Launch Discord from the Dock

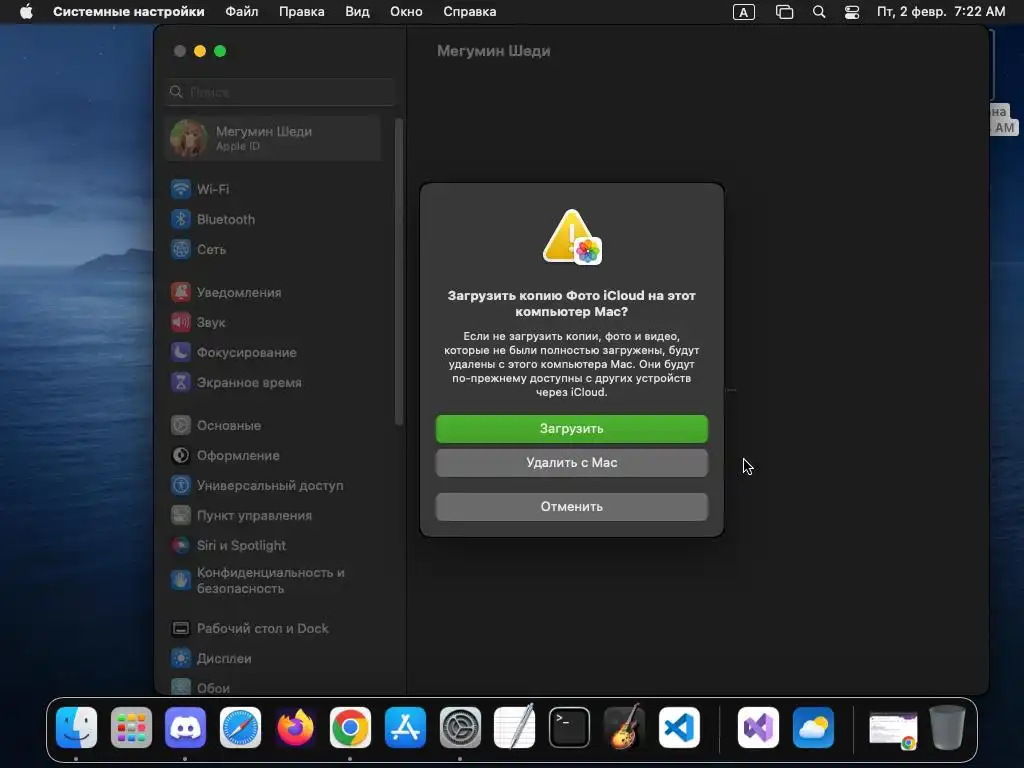(x=185, y=728)
